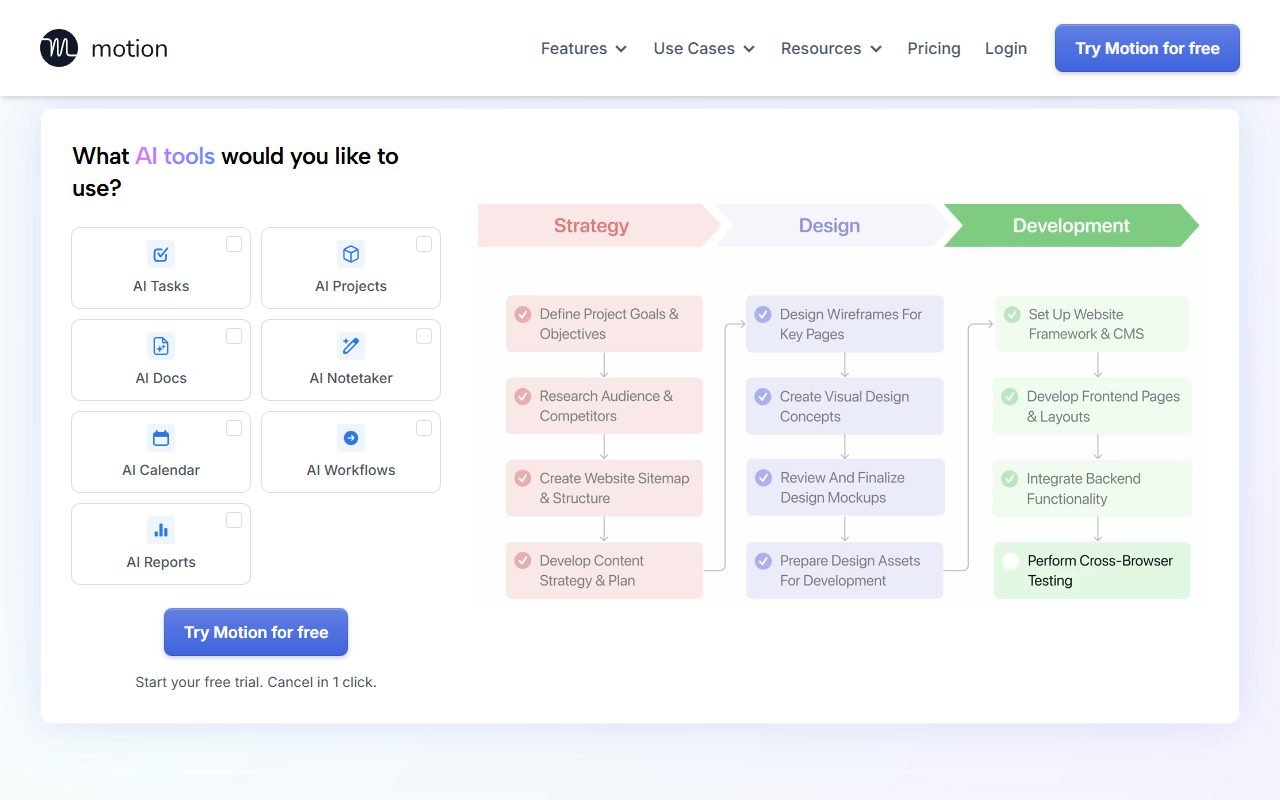Click check icon beside Design Wireframes For Key Pages
Image resolution: width=1280 pixels, height=800 pixels.
(x=763, y=314)
